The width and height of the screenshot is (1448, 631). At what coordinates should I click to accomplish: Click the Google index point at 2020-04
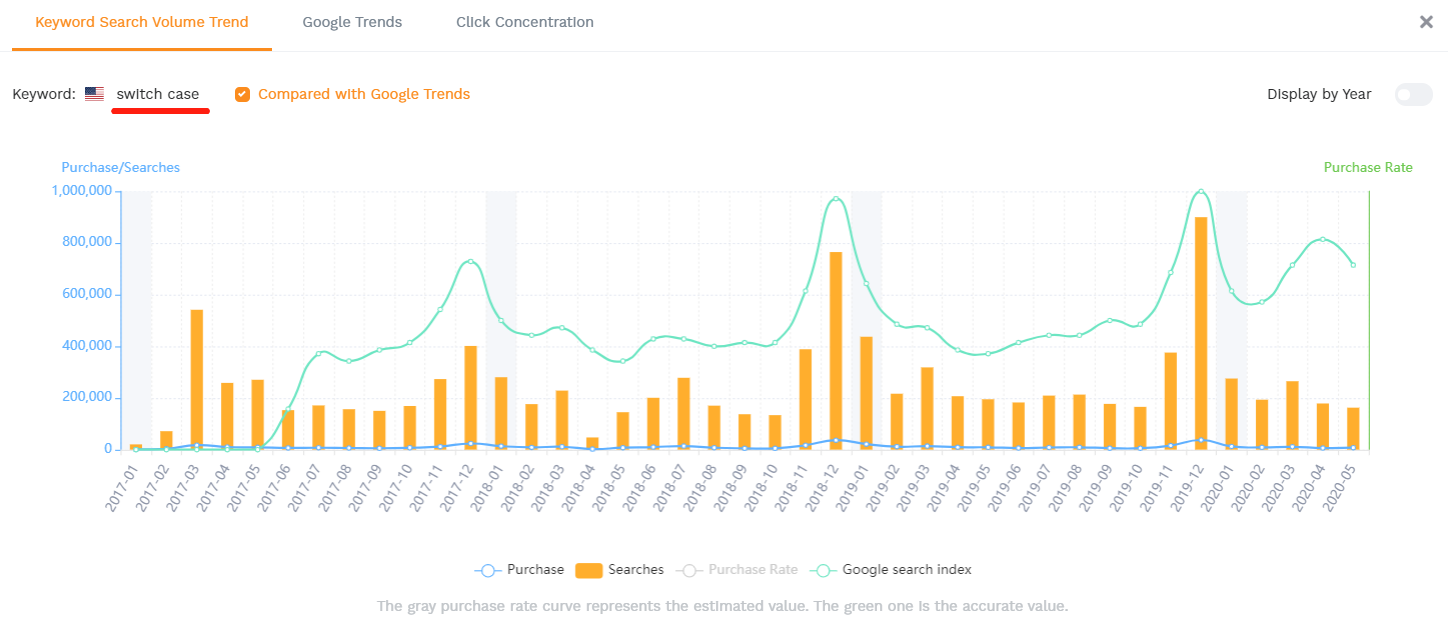[x=1322, y=239]
